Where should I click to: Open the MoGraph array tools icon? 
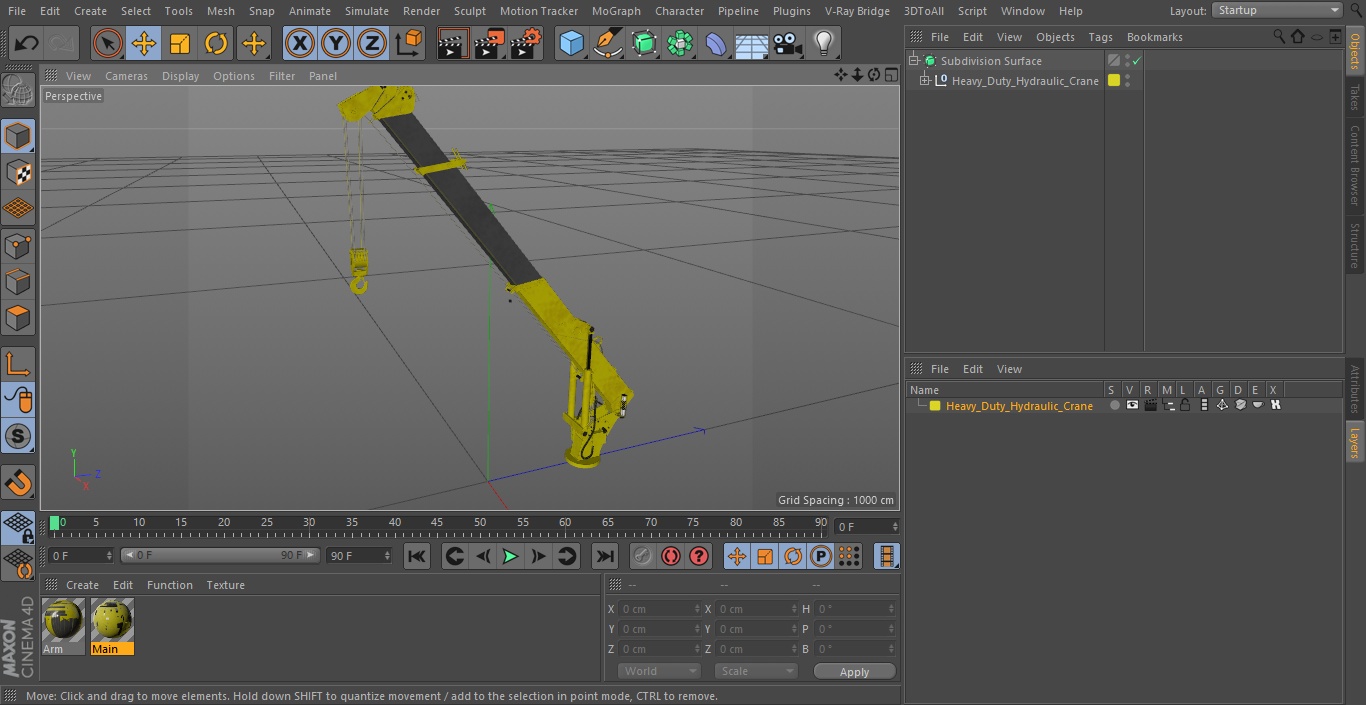(x=680, y=43)
